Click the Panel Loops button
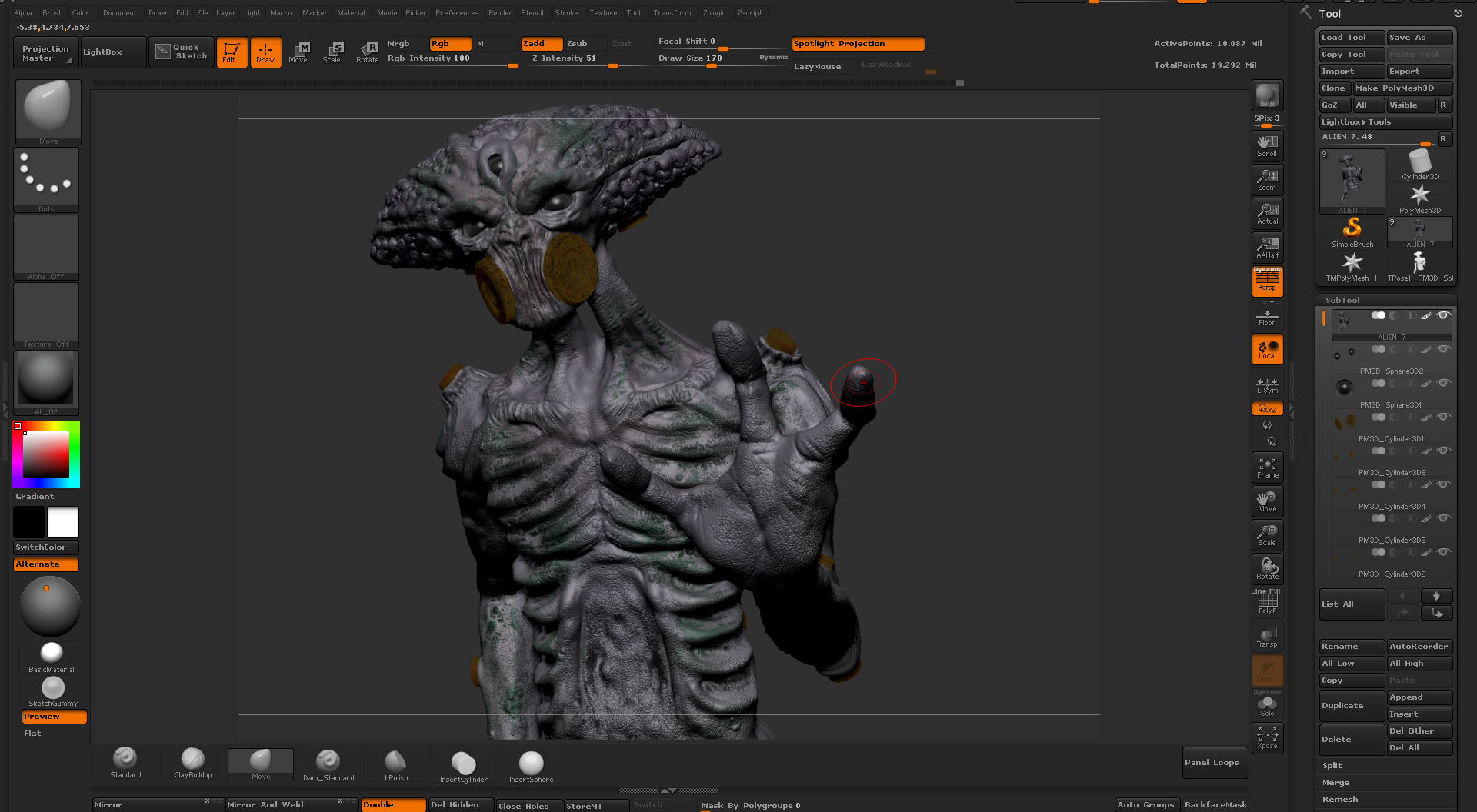This screenshot has height=812, width=1477. pyautogui.click(x=1215, y=763)
